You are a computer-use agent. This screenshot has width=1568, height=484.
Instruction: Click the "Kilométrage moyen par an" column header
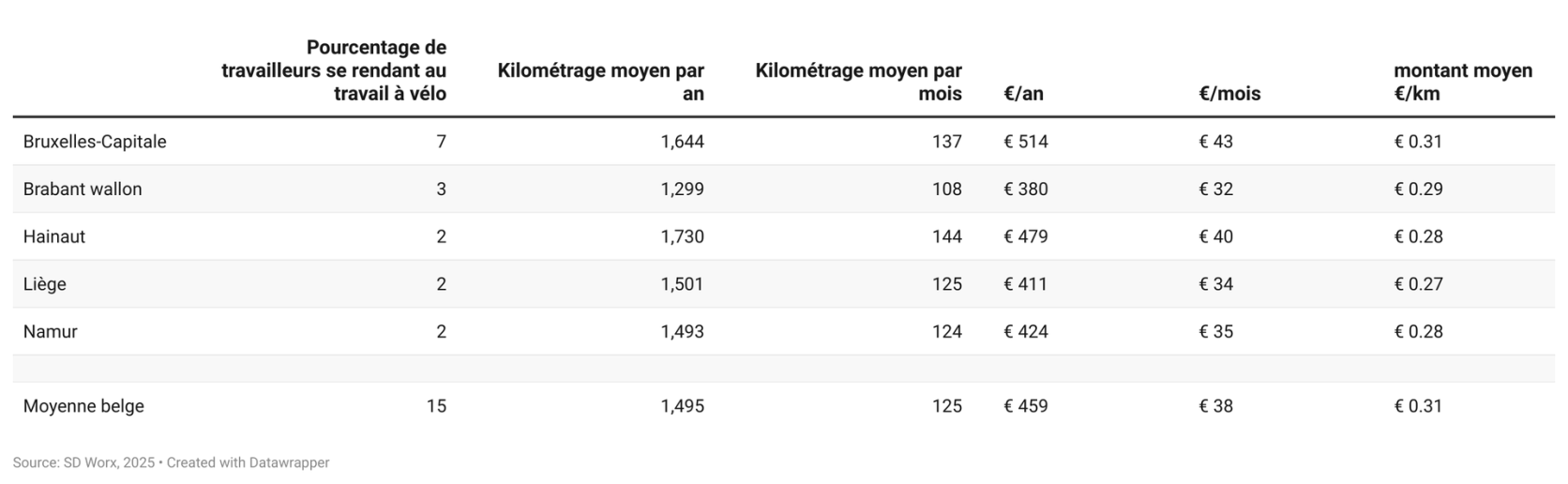600,82
